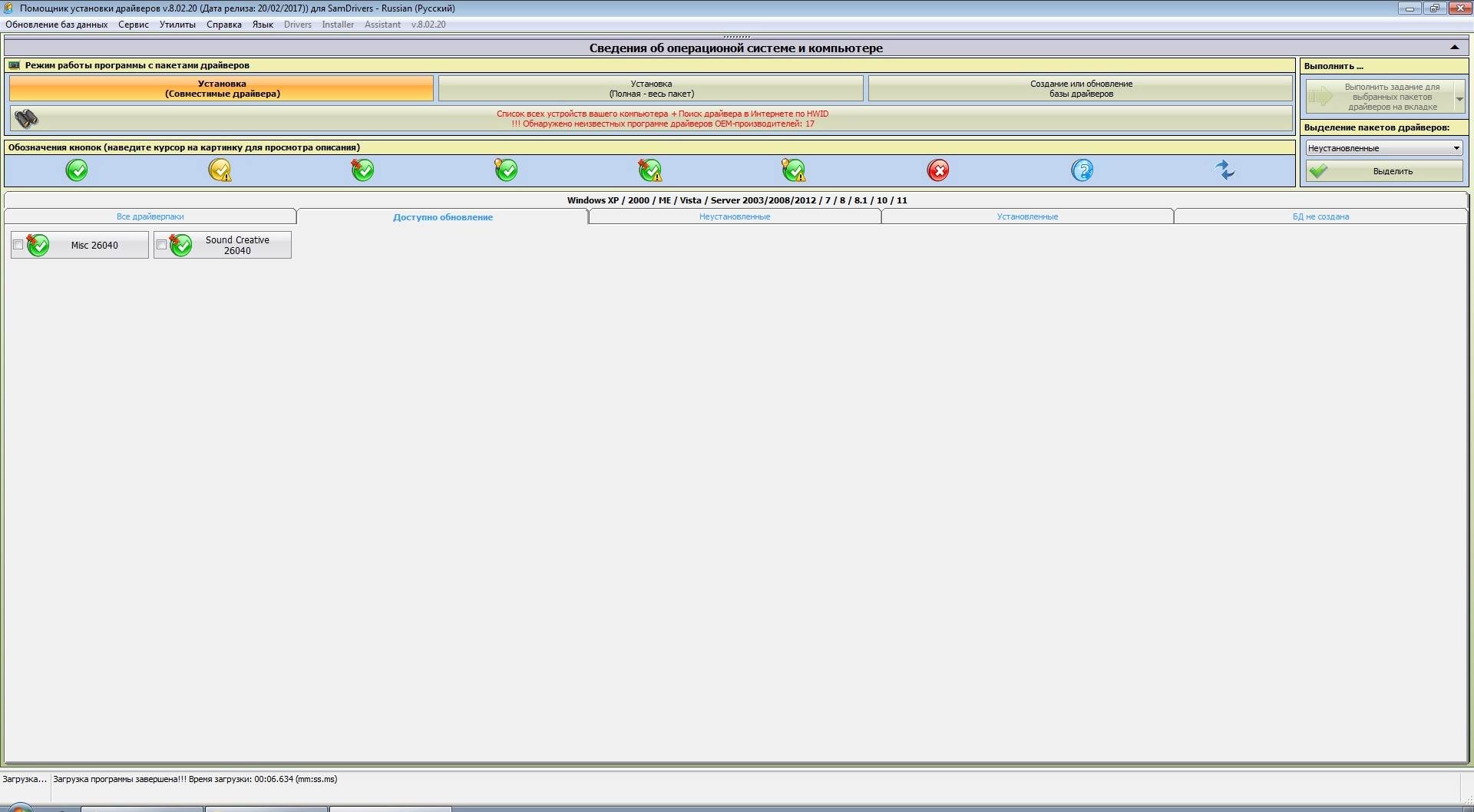Switch to the 'Установленные' tab
This screenshot has height=812, width=1474.
click(x=1027, y=216)
